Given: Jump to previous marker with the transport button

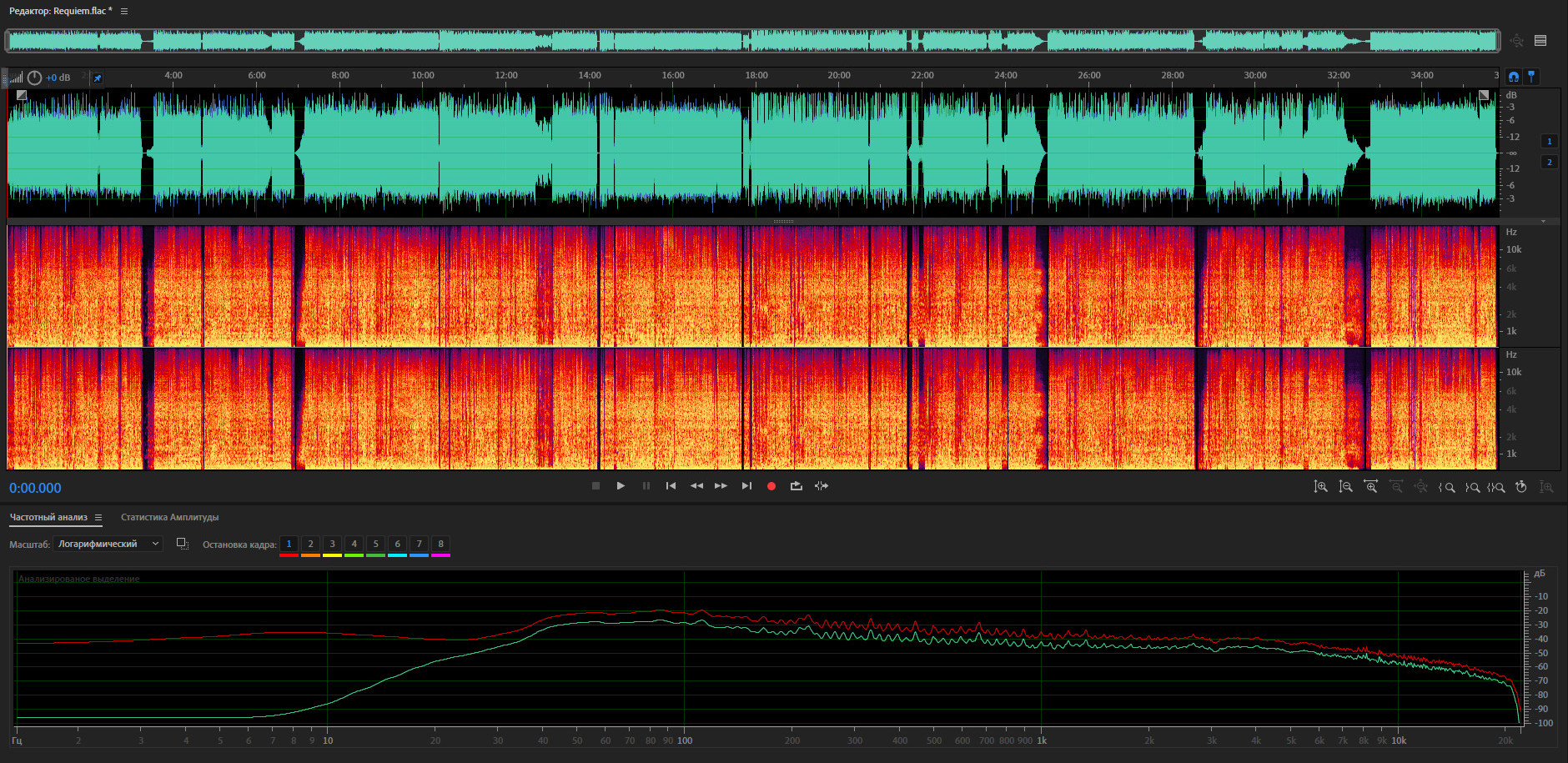Looking at the screenshot, I should [x=671, y=486].
